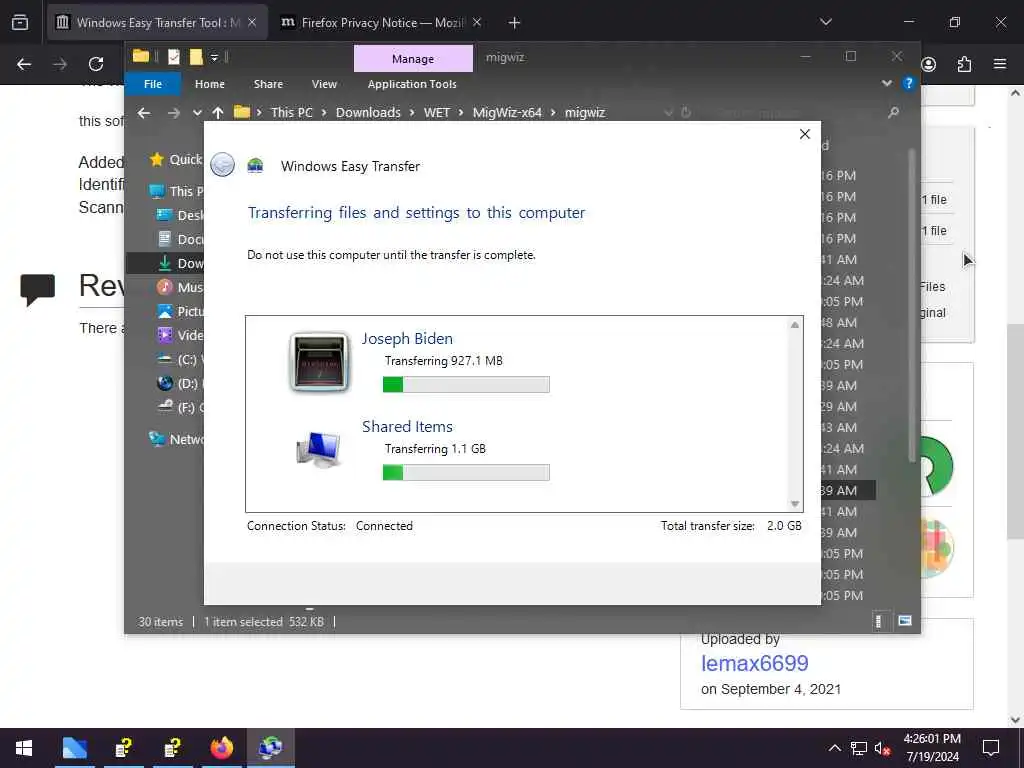Viewport: 1024px width, 768px height.
Task: Click Windows Easy Transfer taskbar icon
Action: pos(270,748)
